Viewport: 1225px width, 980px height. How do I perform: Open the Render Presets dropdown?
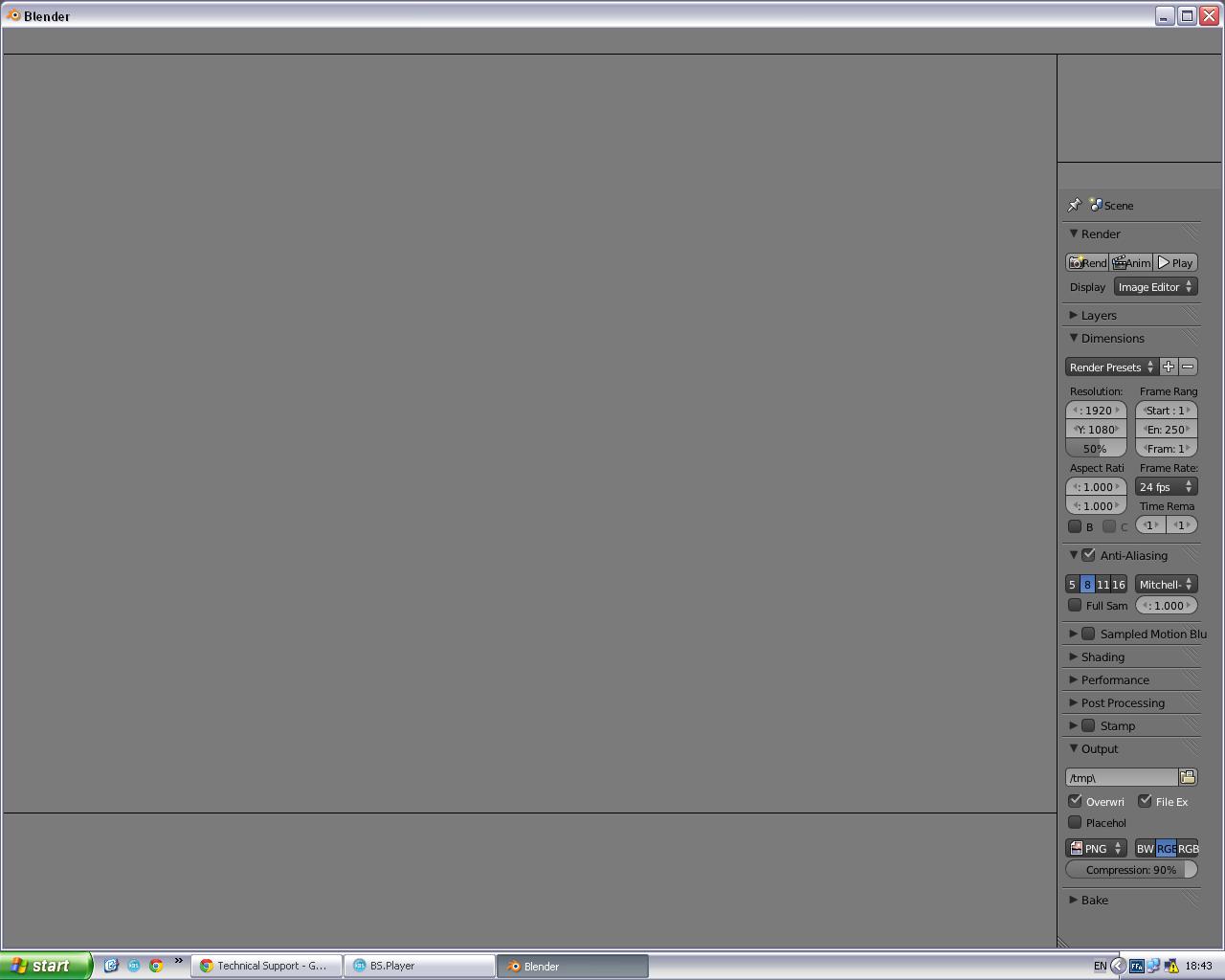tap(1110, 367)
